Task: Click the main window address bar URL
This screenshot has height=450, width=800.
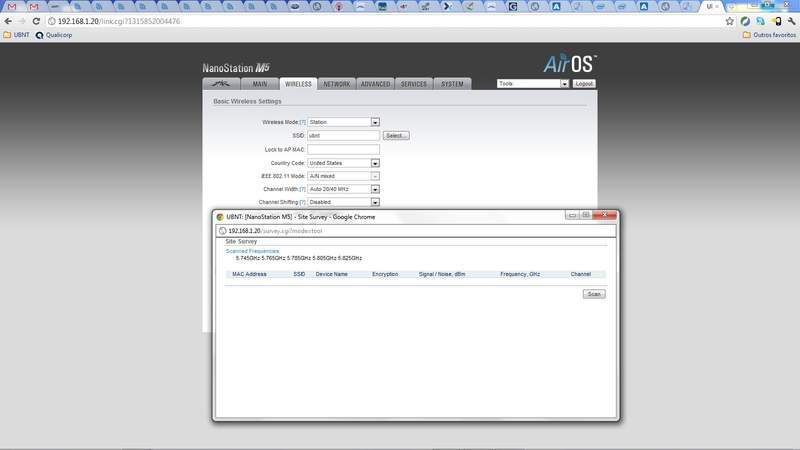Action: (x=118, y=21)
